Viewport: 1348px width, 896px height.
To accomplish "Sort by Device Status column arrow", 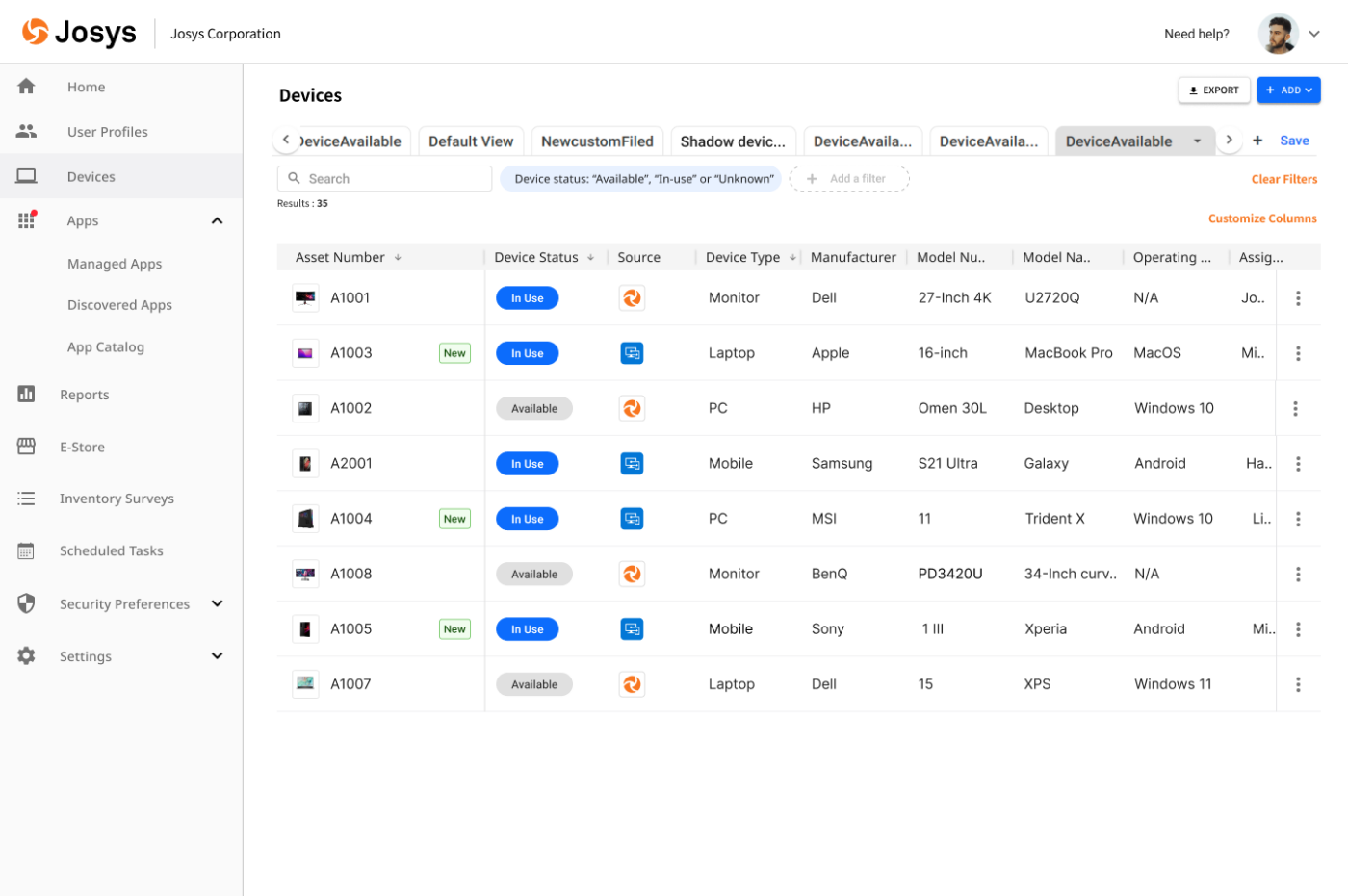I will click(591, 258).
